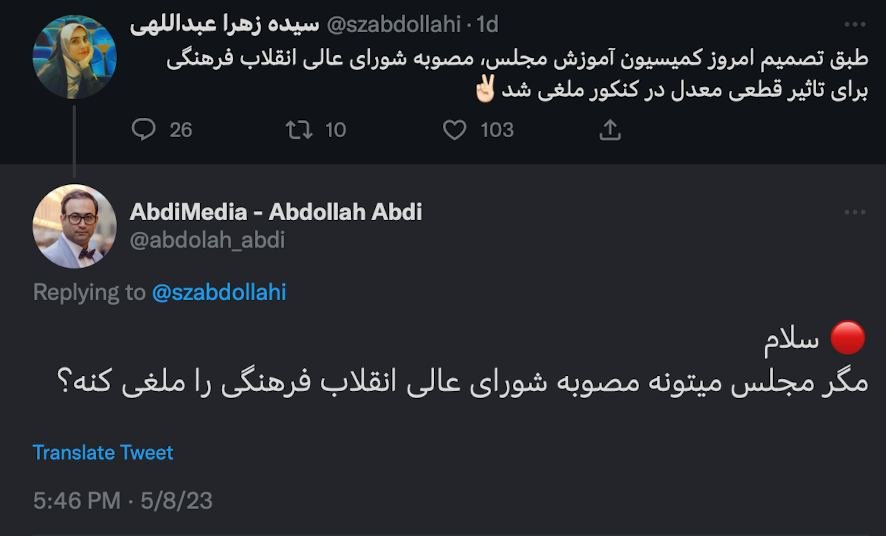Click the 26 replies count
The width and height of the screenshot is (886, 536).
point(181,129)
